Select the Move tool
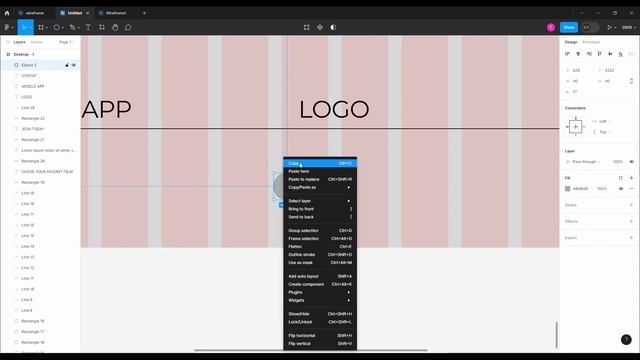 (24, 27)
